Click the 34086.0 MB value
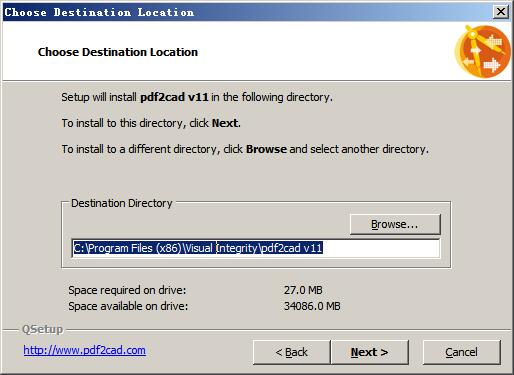The width and height of the screenshot is (514, 375). (x=312, y=306)
